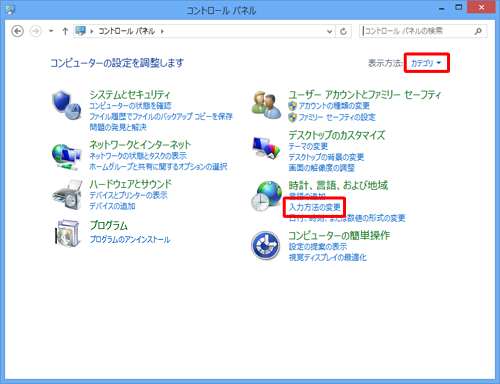This screenshot has height=384, width=500.
Task: Click the magnifier search icon
Action: 478,31
